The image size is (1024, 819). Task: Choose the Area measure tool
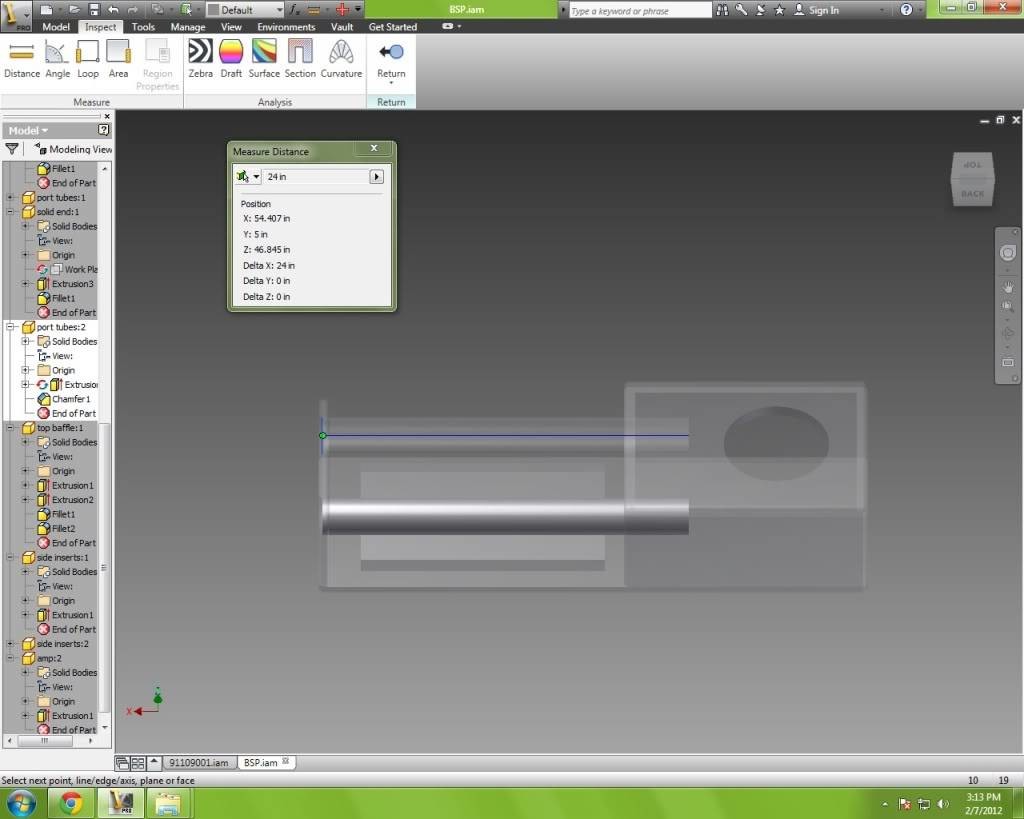click(118, 59)
